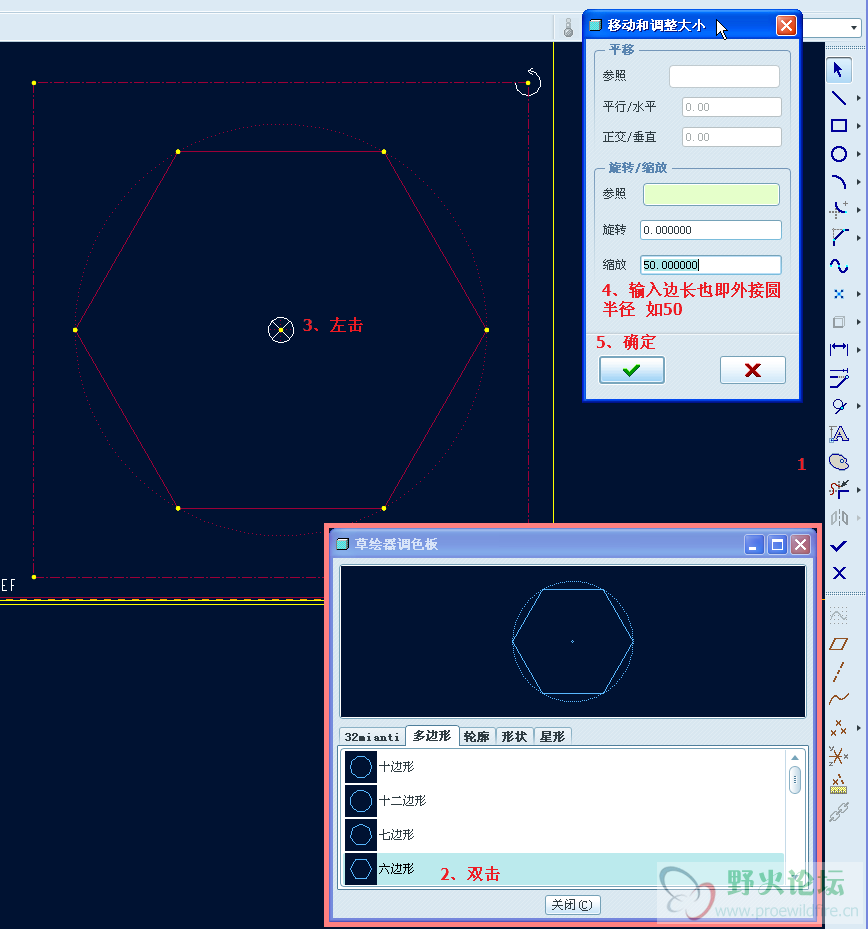Switch to the 多边形 palette tab
868x929 pixels.
pos(432,735)
